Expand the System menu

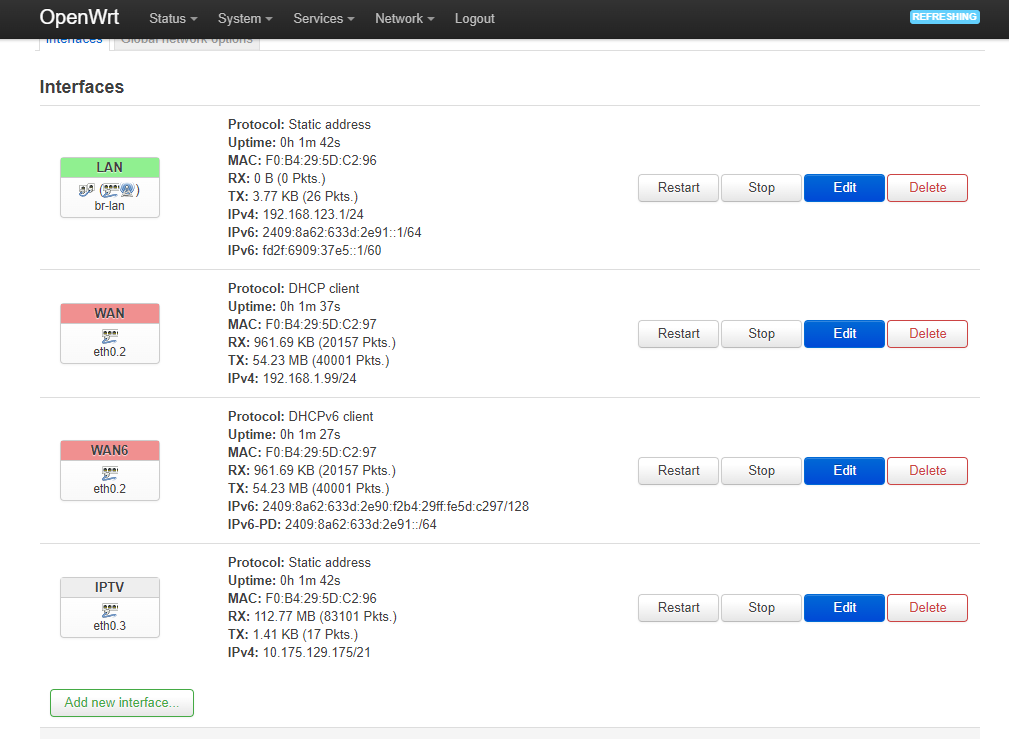(x=245, y=19)
